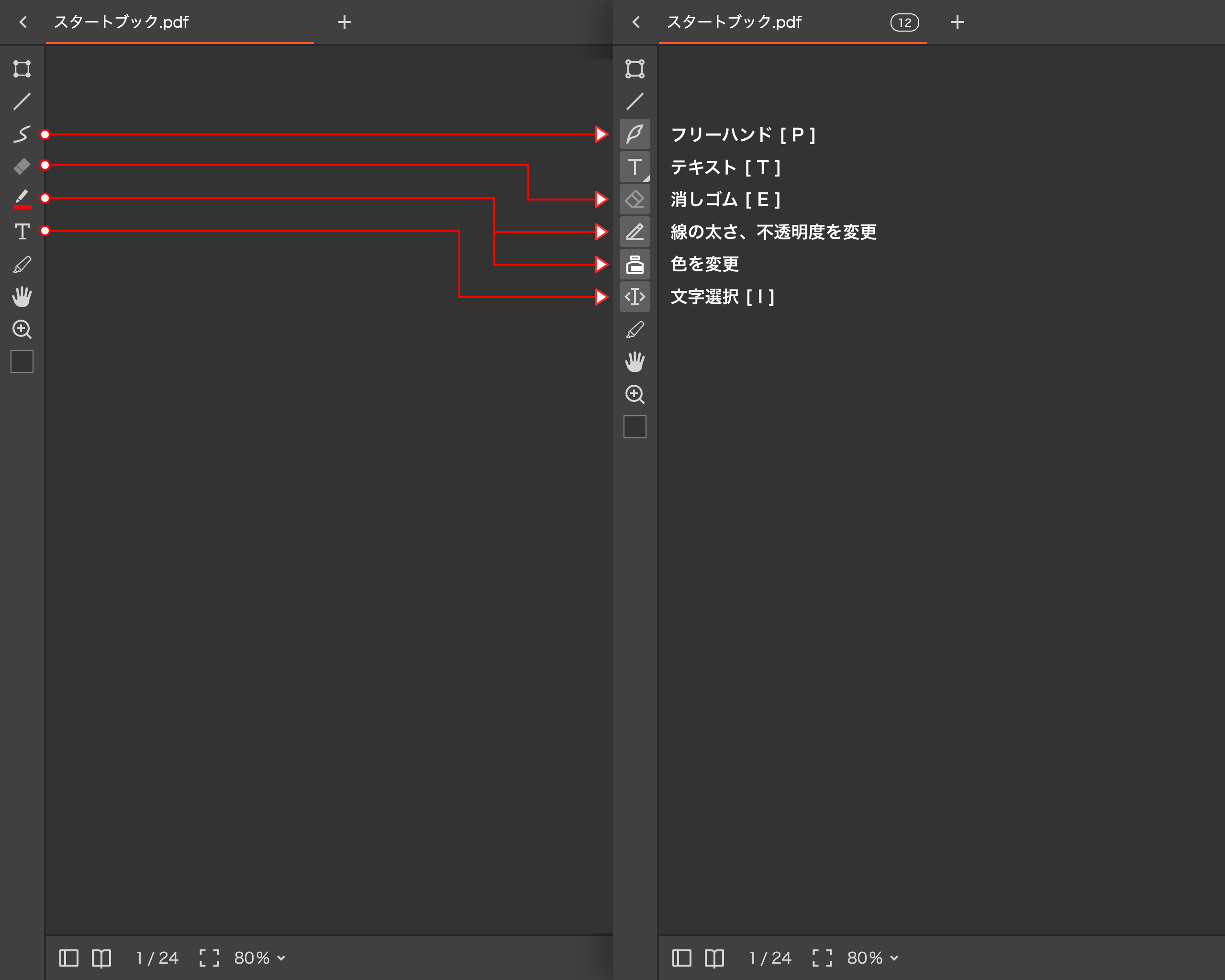Open the change color ink tool

(634, 264)
